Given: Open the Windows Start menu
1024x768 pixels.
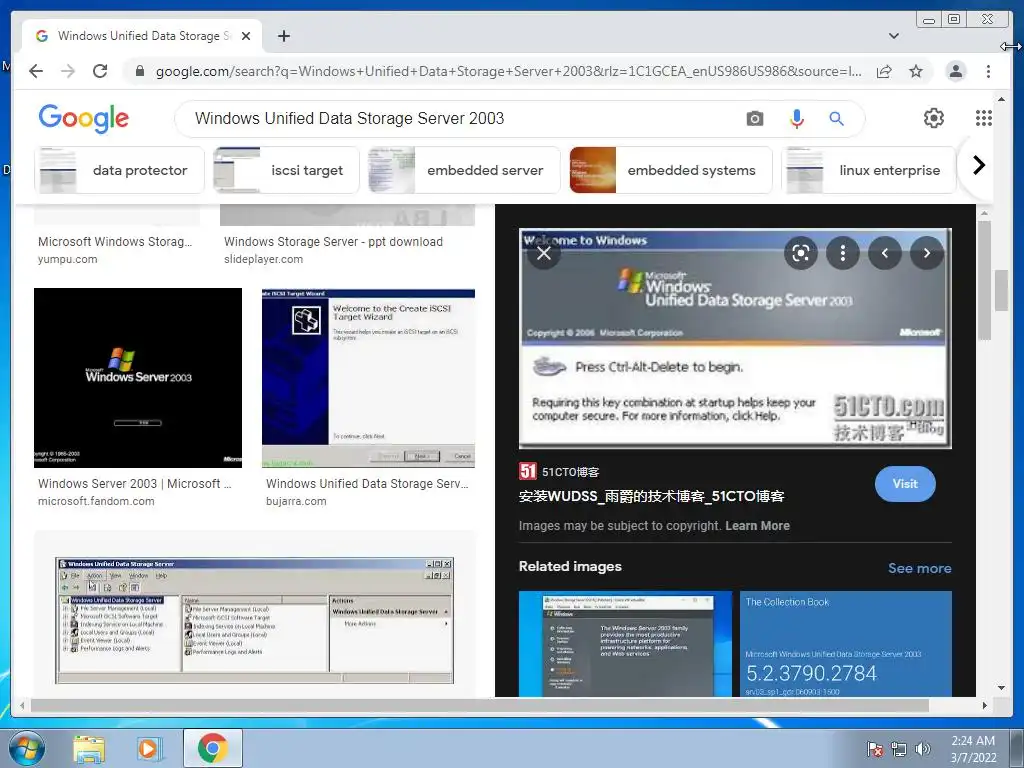Looking at the screenshot, I should tap(26, 748).
